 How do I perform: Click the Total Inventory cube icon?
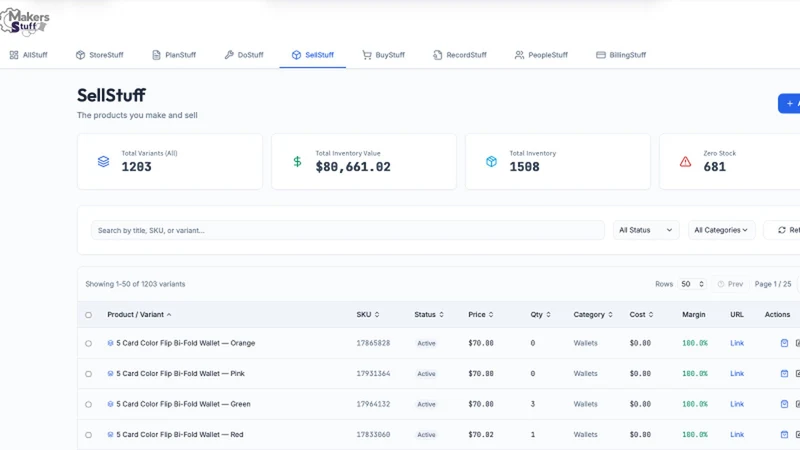(491, 162)
